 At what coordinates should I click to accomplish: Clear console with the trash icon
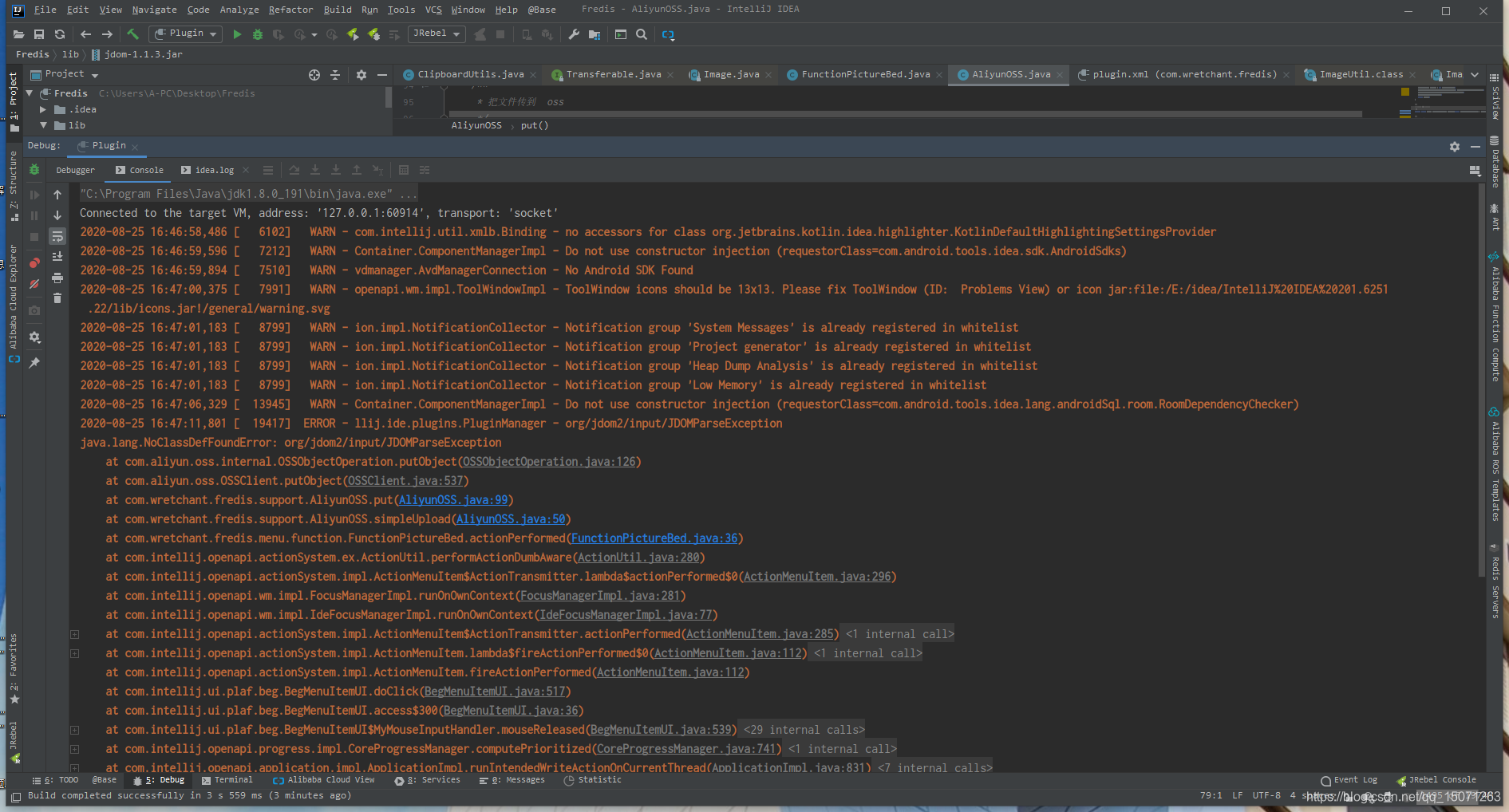click(57, 298)
